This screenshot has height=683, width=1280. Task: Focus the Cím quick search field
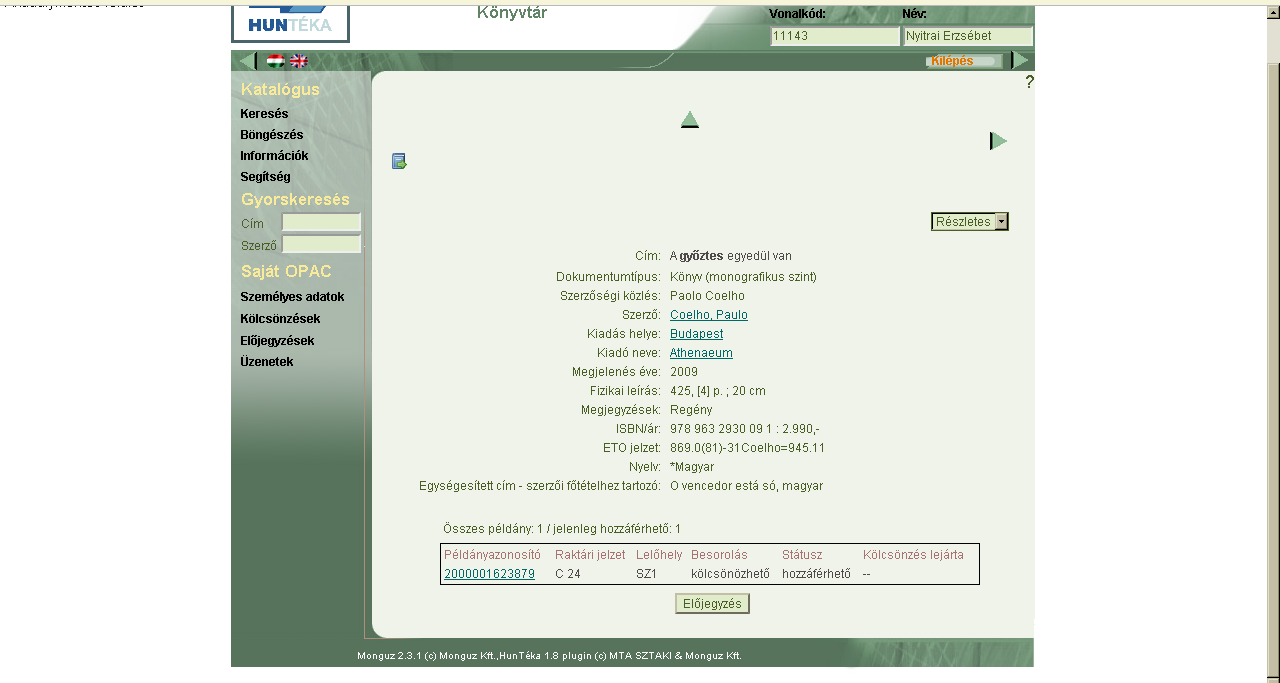point(321,223)
